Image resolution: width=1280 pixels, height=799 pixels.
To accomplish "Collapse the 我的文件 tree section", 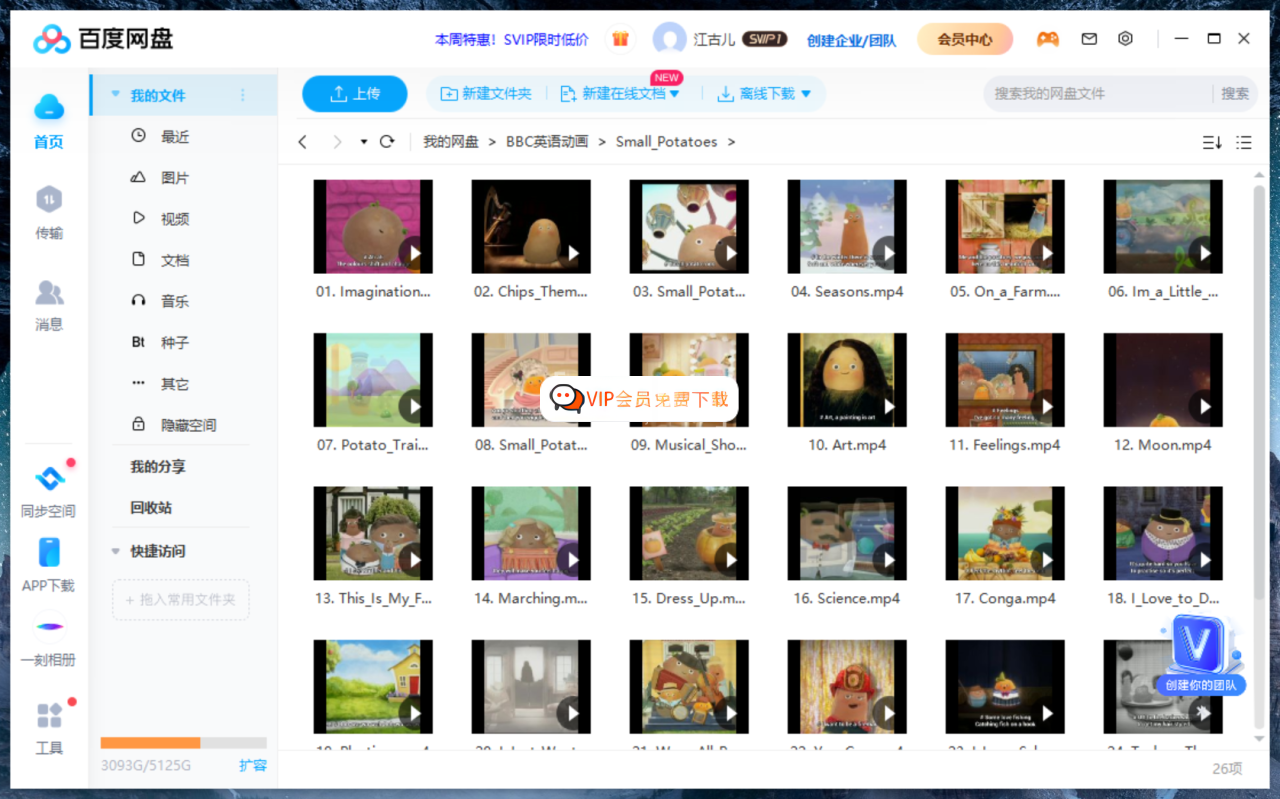I will [x=116, y=95].
